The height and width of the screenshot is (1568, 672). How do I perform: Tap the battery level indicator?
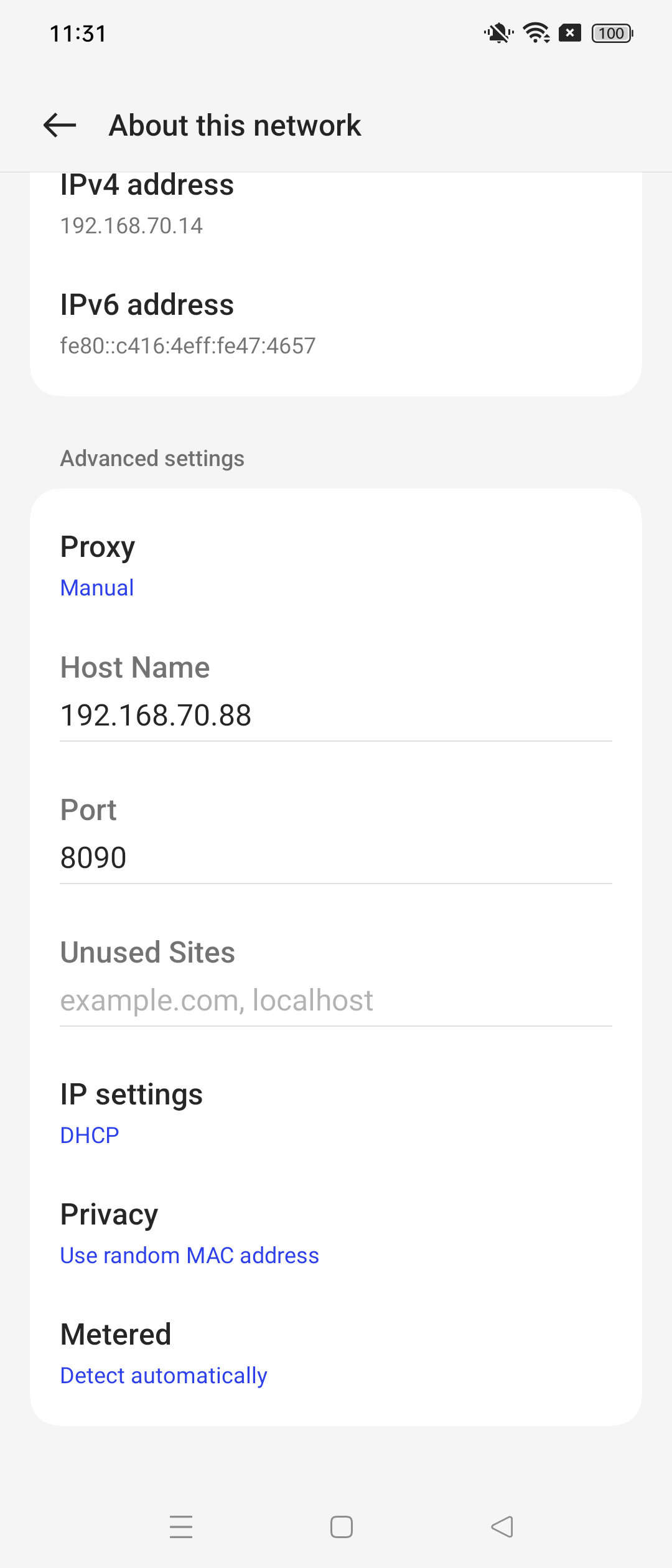[x=612, y=33]
